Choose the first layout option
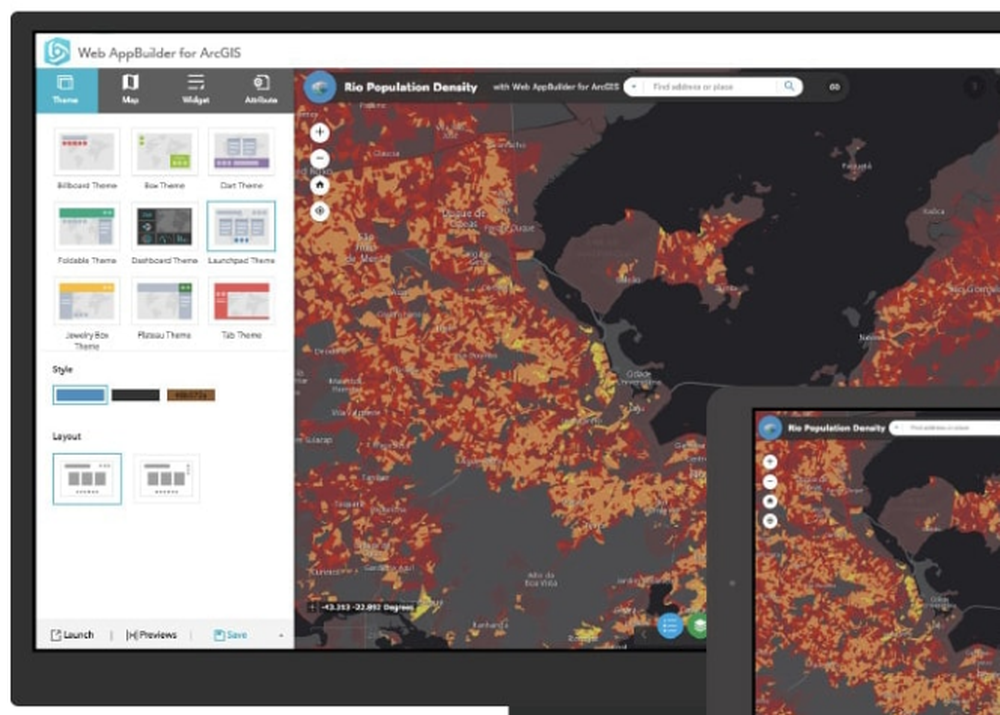Screen dimensions: 1000x715 coord(87,479)
